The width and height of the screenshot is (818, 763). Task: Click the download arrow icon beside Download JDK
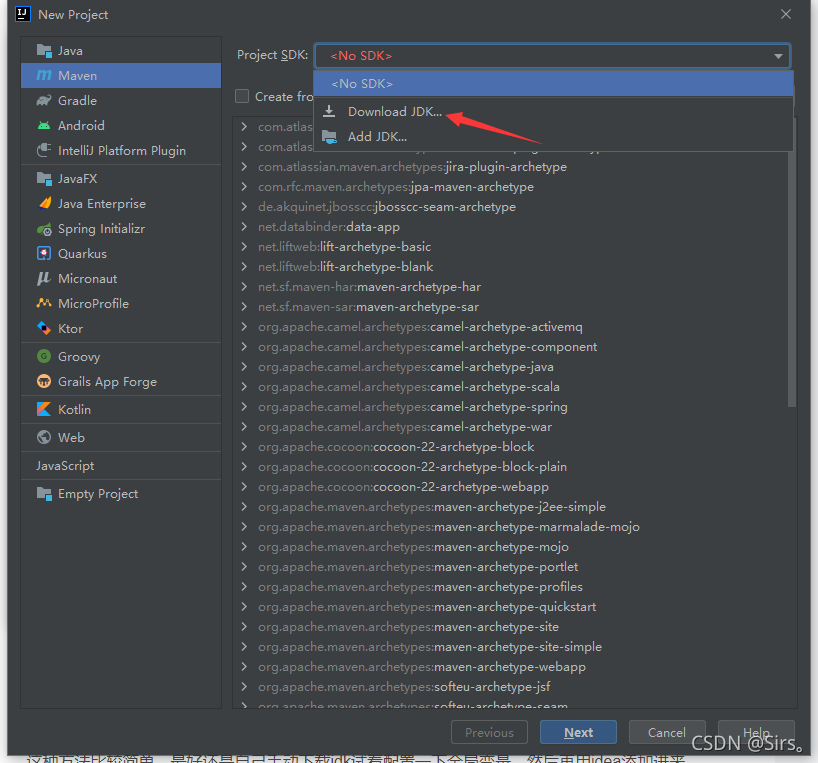[x=329, y=112]
